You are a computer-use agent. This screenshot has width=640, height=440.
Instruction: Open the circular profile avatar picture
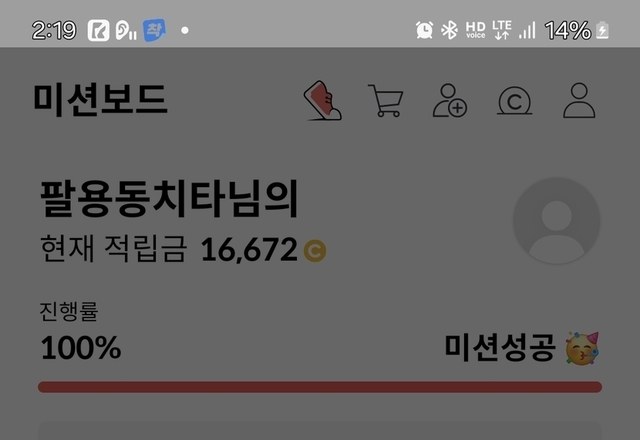point(556,221)
